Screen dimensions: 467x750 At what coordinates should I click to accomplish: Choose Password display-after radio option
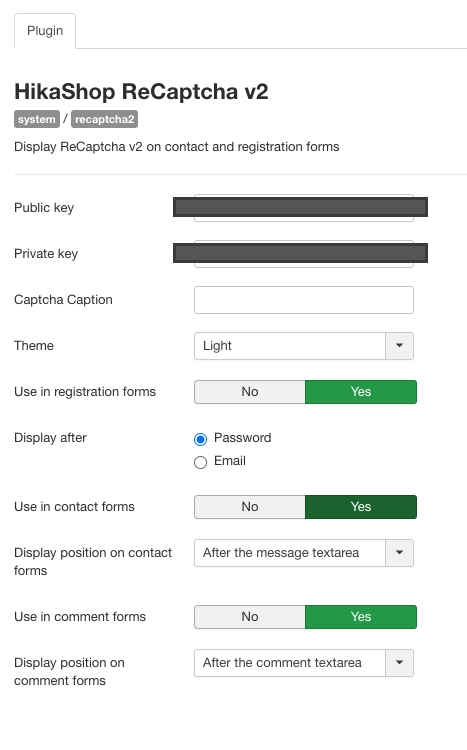coord(200,439)
